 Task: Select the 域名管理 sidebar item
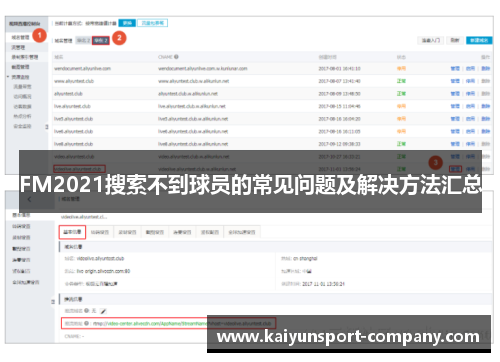point(21,37)
